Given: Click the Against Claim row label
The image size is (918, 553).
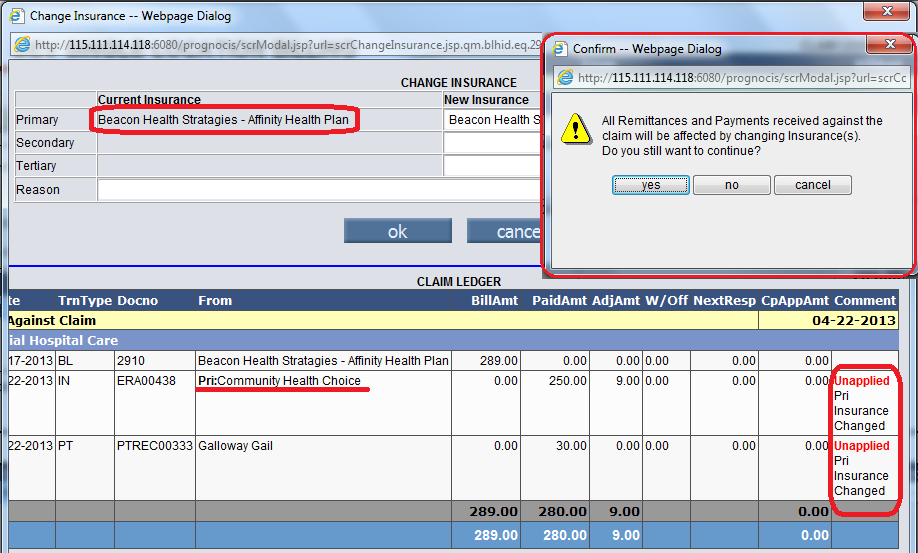Looking at the screenshot, I should [52, 321].
